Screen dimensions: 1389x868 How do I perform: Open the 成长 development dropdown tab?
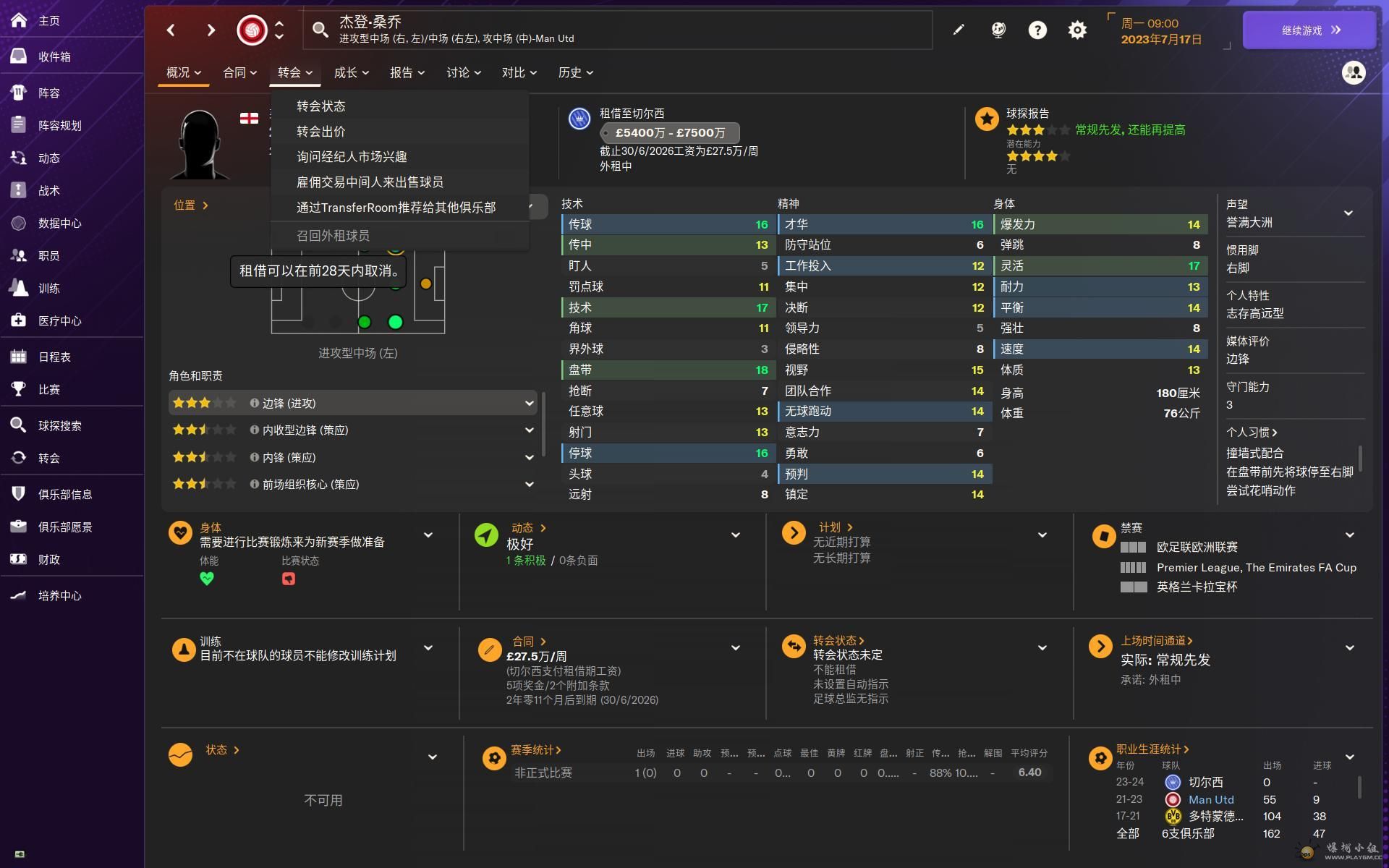[x=352, y=72]
